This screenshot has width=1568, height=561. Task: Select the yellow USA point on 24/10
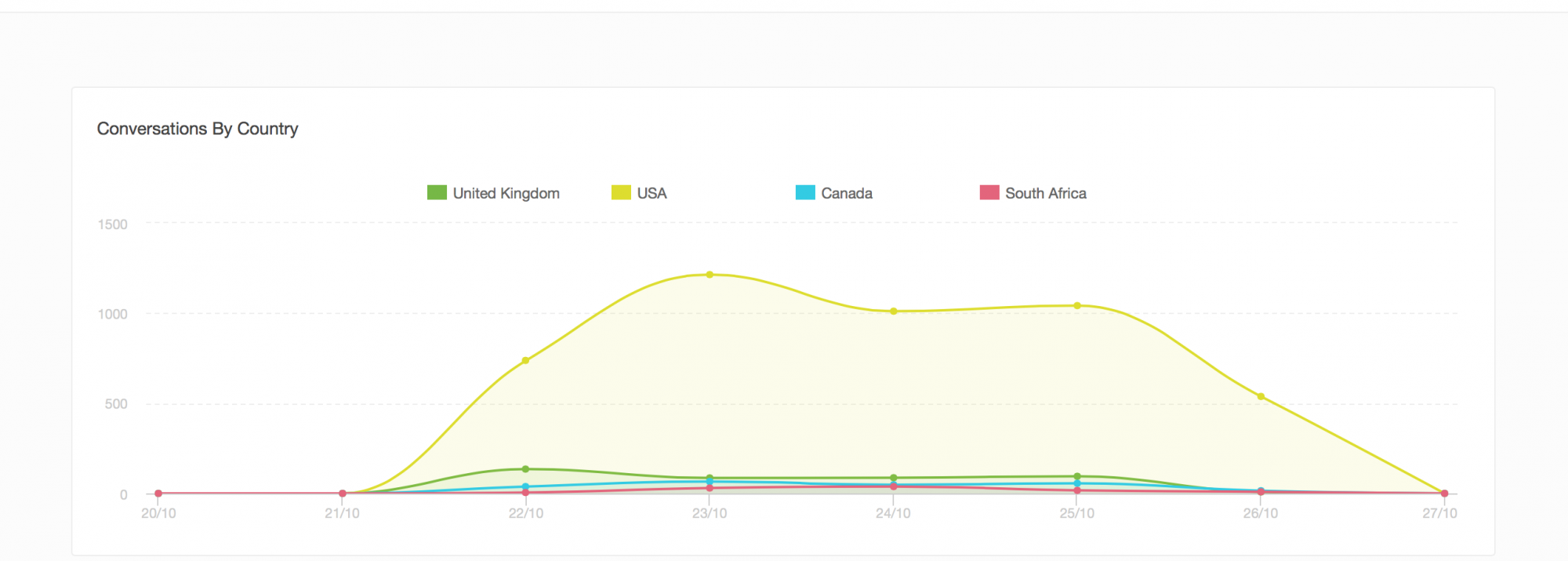tap(894, 311)
